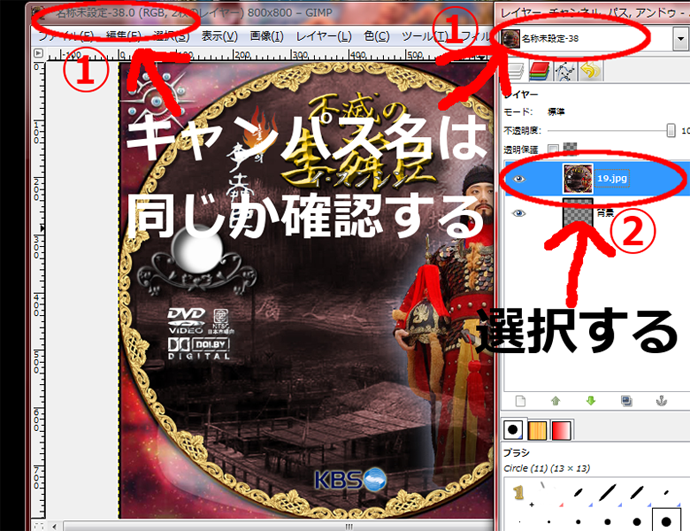Open the 編集(E) menu
690x531 pixels.
[124, 36]
